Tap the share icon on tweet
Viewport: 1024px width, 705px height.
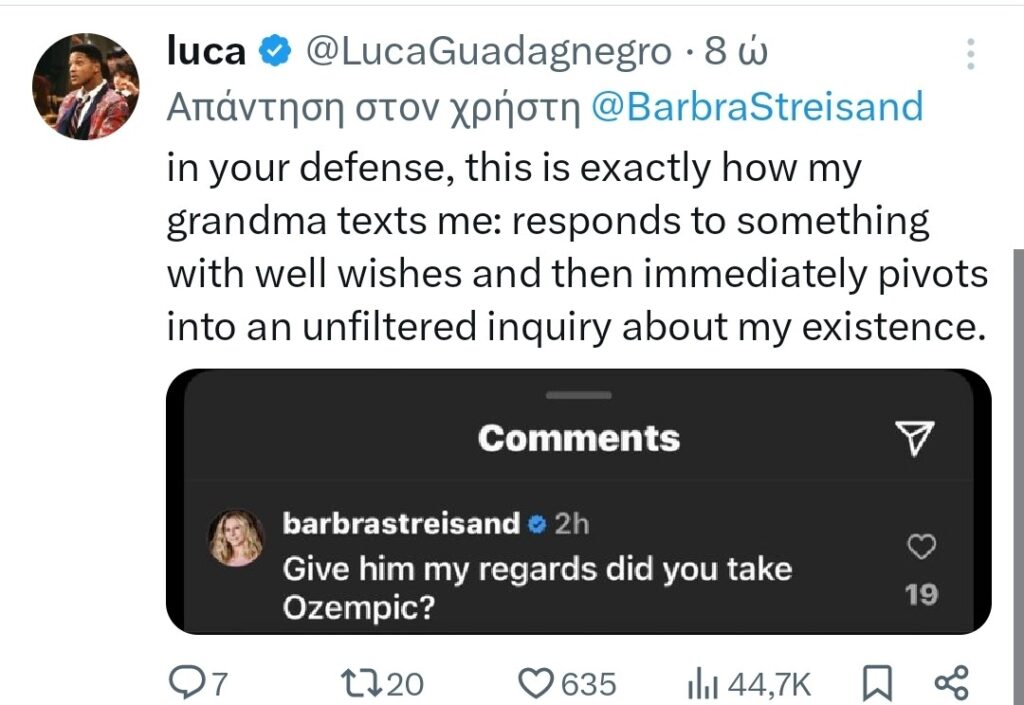coord(952,683)
